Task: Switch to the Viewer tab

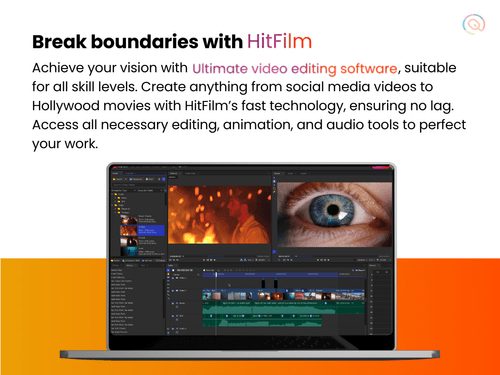Action: 277,173
